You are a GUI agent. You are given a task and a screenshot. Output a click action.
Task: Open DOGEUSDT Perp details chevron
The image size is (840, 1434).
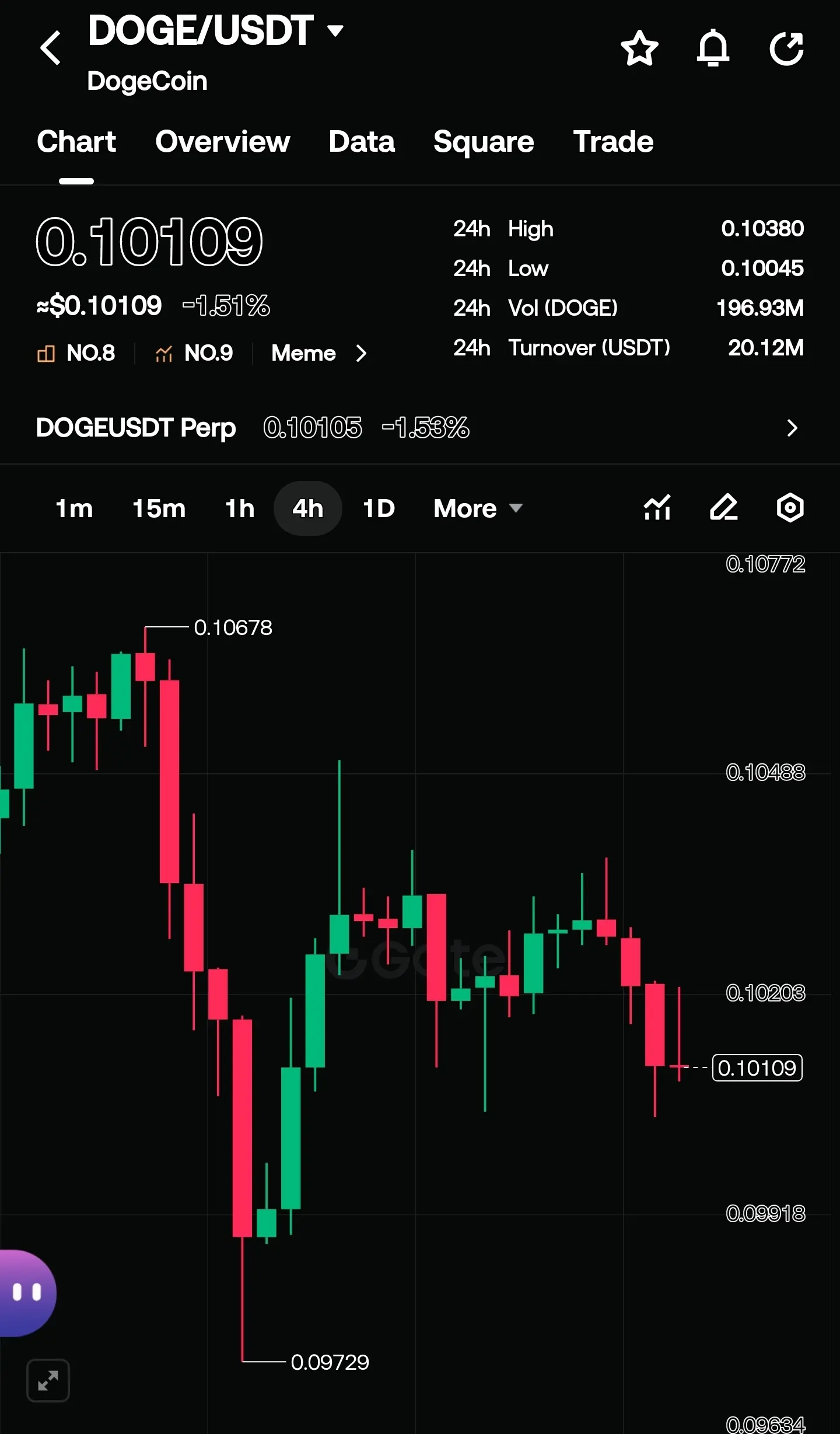tap(792, 428)
